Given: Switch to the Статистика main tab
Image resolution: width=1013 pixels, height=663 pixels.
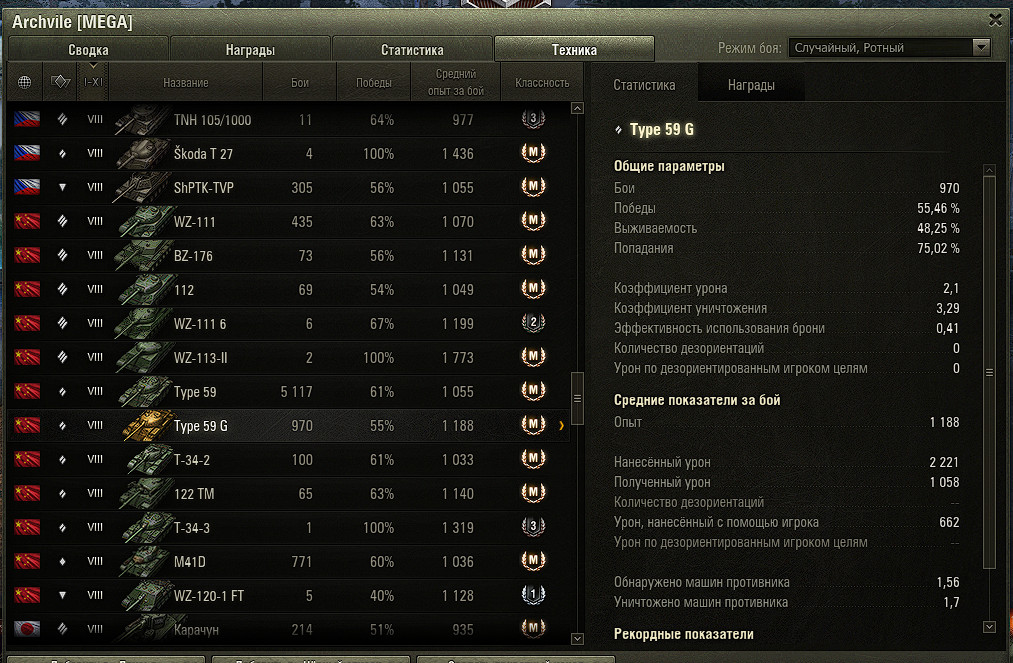Looking at the screenshot, I should [412, 50].
